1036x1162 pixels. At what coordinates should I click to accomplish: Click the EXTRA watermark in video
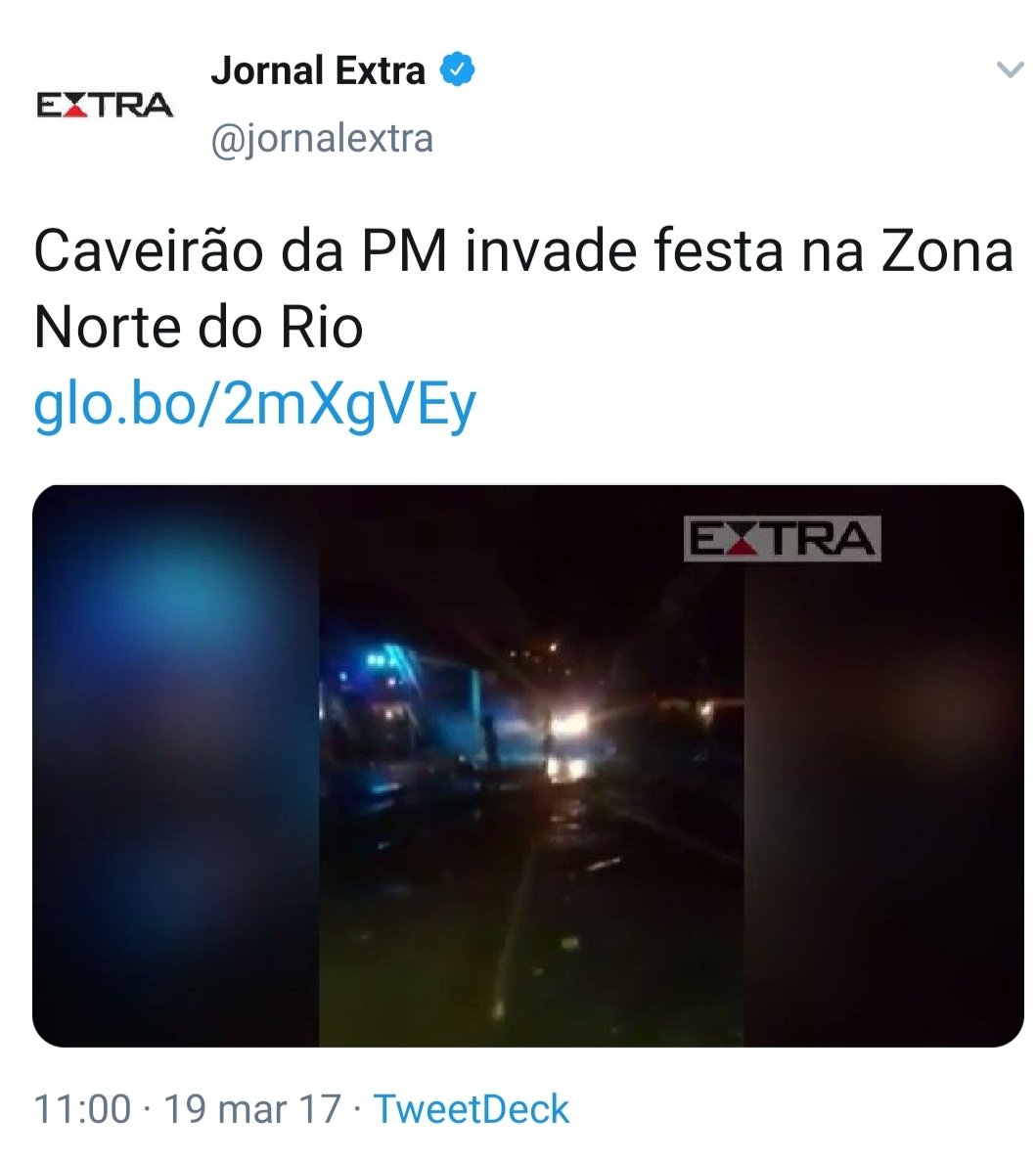(782, 539)
